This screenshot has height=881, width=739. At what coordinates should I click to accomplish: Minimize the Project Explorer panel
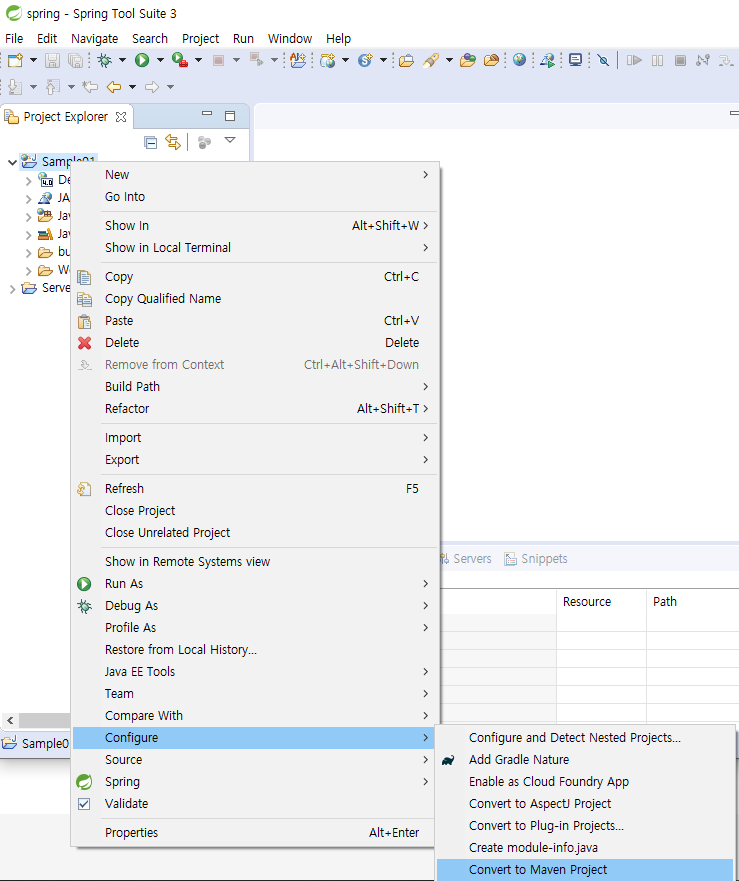point(207,114)
